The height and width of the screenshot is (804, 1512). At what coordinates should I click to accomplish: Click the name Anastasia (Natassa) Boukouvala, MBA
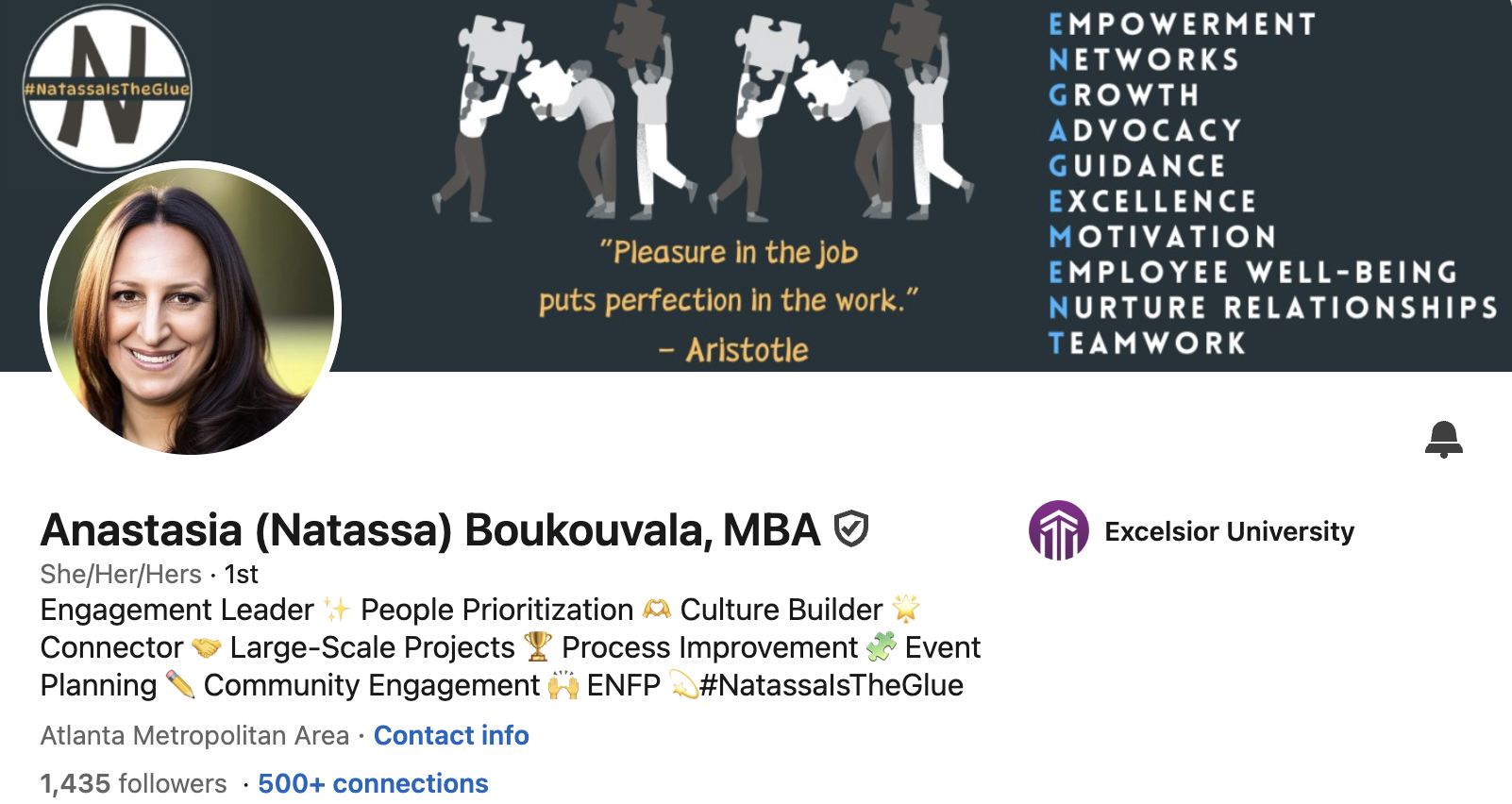pyautogui.click(x=430, y=530)
